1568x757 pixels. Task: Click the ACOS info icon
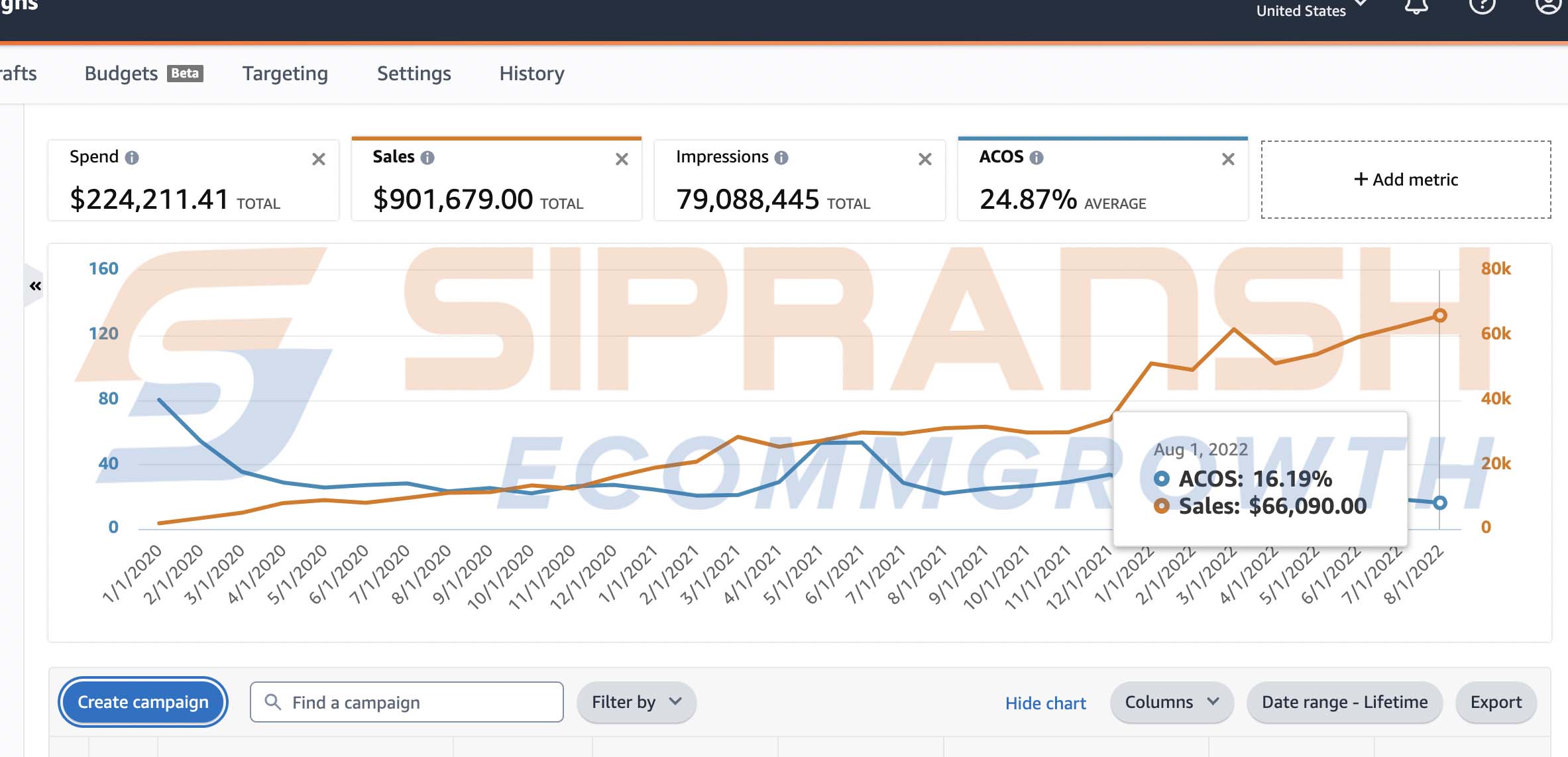coord(1036,158)
